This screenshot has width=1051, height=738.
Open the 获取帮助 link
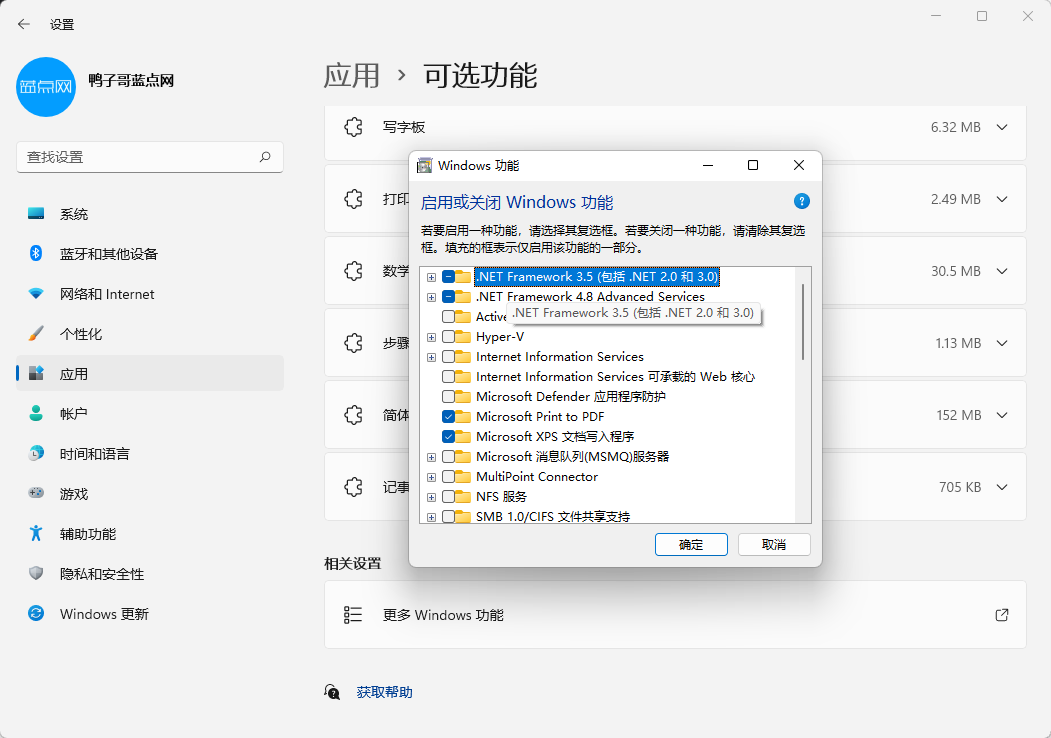pyautogui.click(x=384, y=692)
